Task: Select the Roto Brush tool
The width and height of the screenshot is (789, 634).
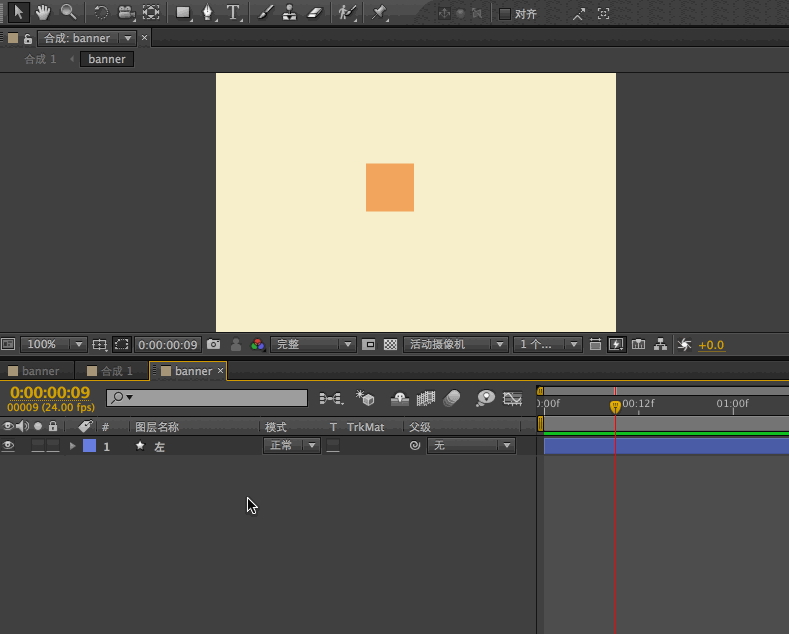Action: point(347,13)
